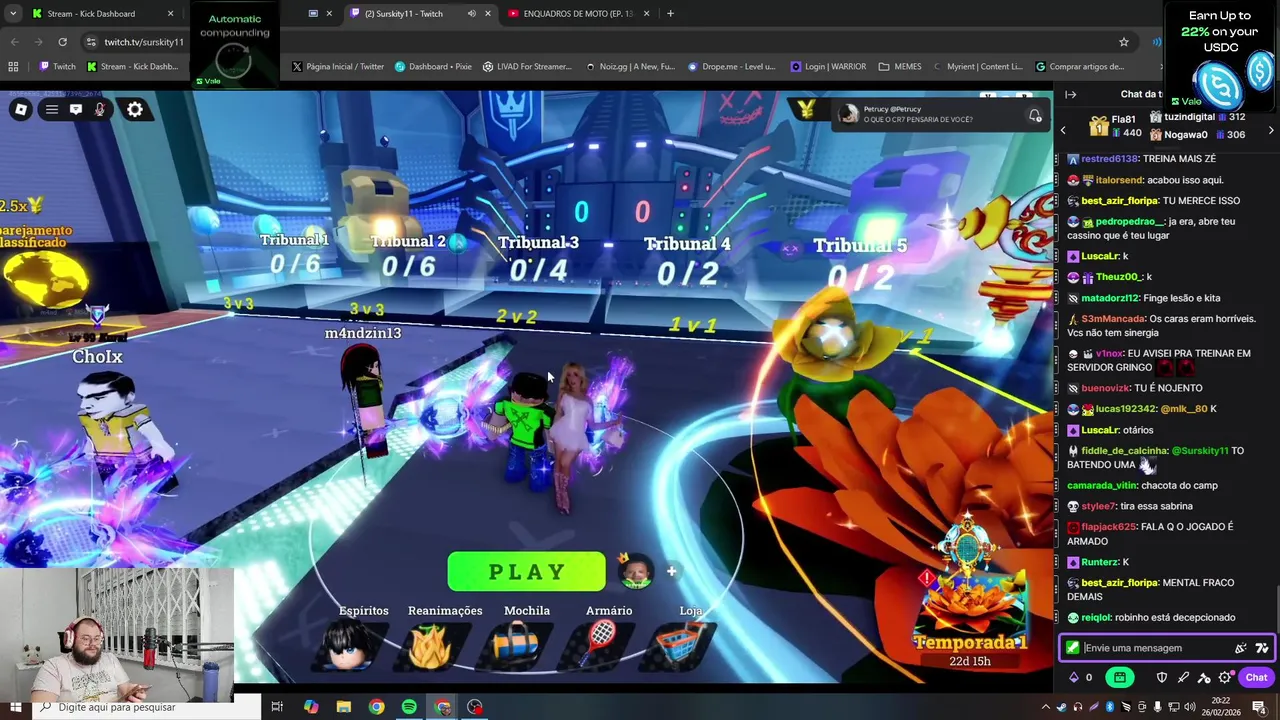Open the in-game hamburger menu

[x=51, y=110]
